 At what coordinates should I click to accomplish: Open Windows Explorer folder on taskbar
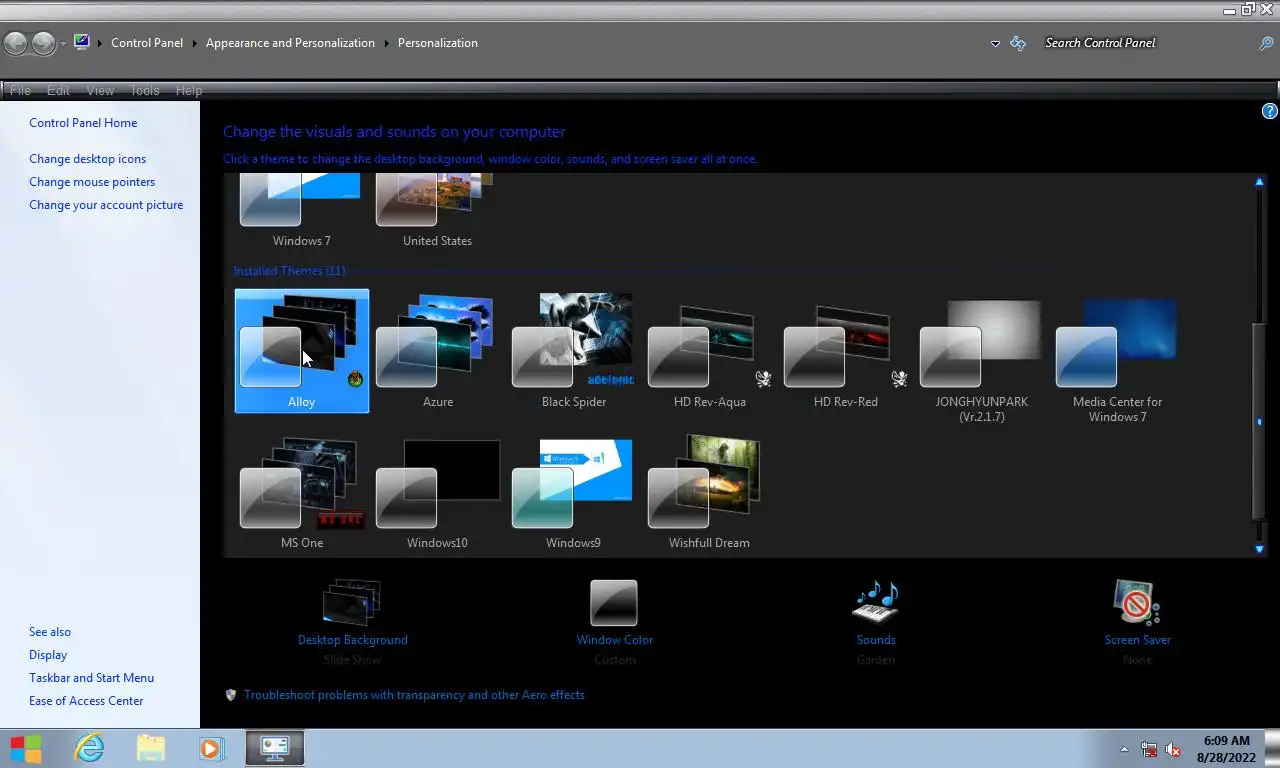click(x=151, y=748)
